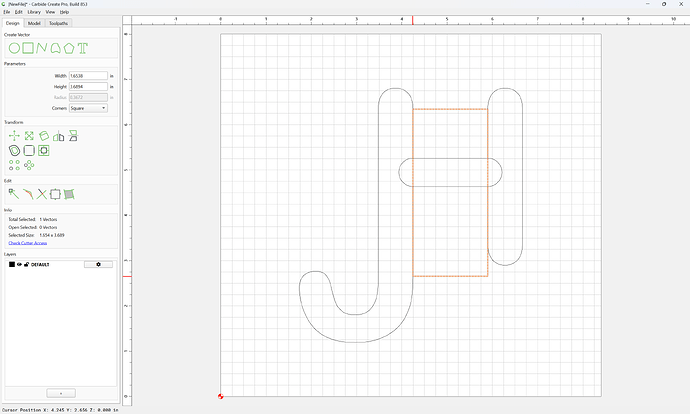Open the Circular Array tool
690x414 pixels.
tap(29, 165)
